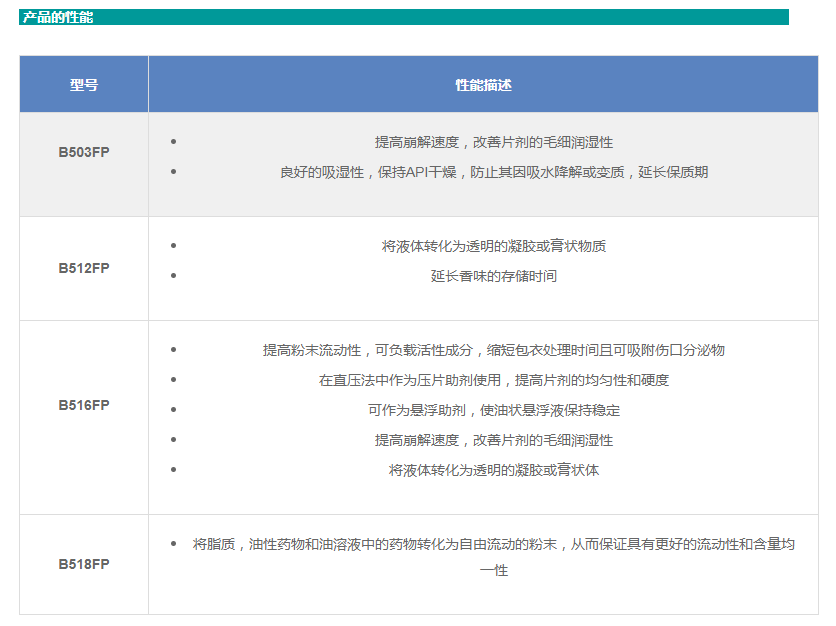Click the 良好的吸湿性 description line

[494, 172]
